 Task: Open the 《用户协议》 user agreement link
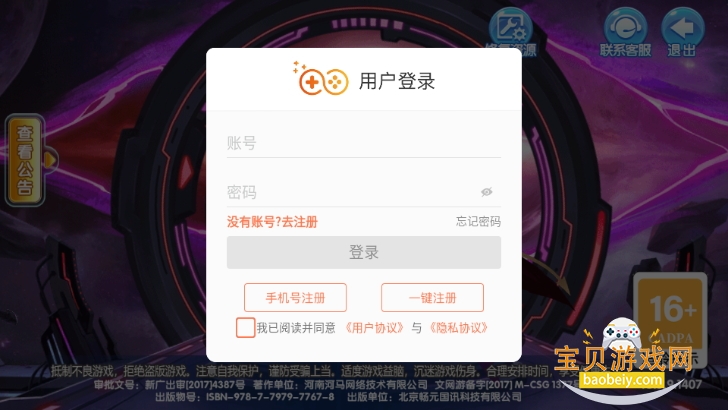(374, 328)
